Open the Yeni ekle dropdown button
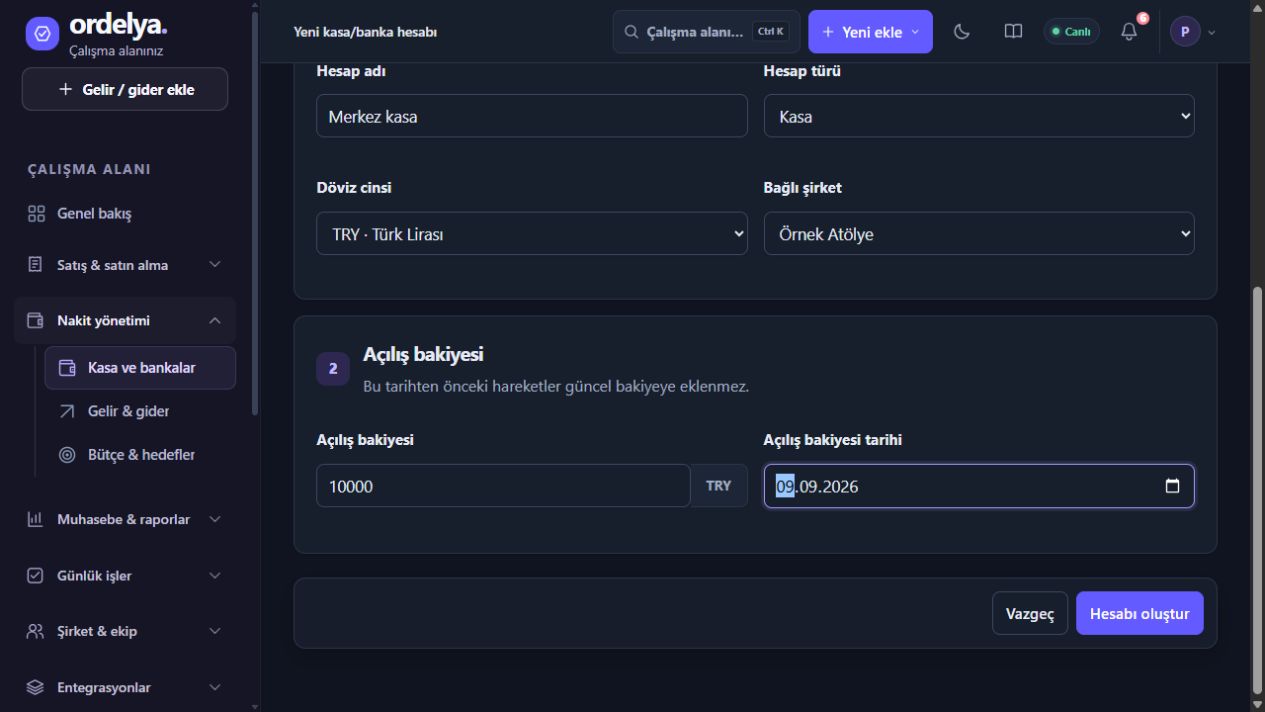Viewport: 1265px width, 712px height. (870, 32)
